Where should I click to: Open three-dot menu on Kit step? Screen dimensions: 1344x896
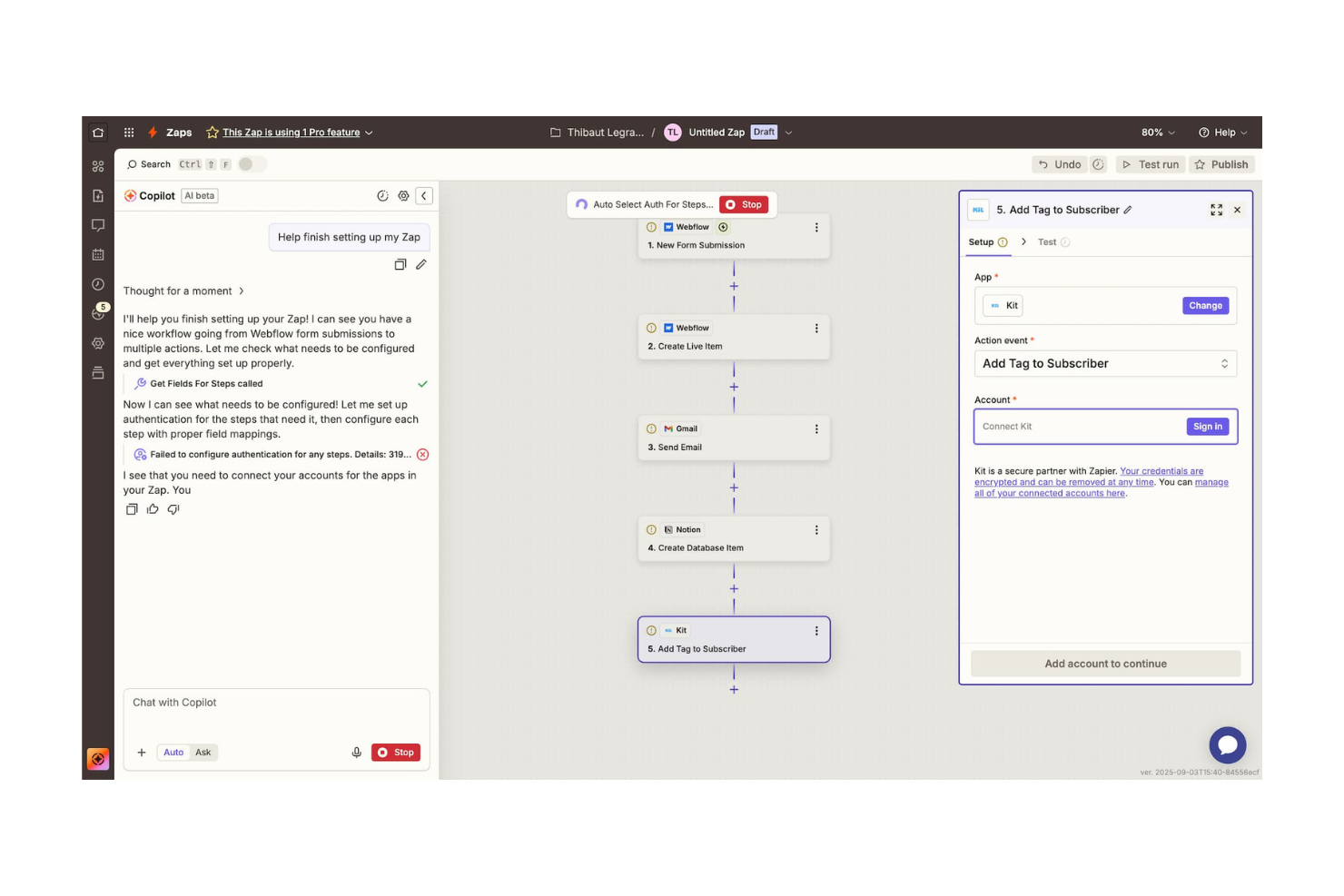816,631
